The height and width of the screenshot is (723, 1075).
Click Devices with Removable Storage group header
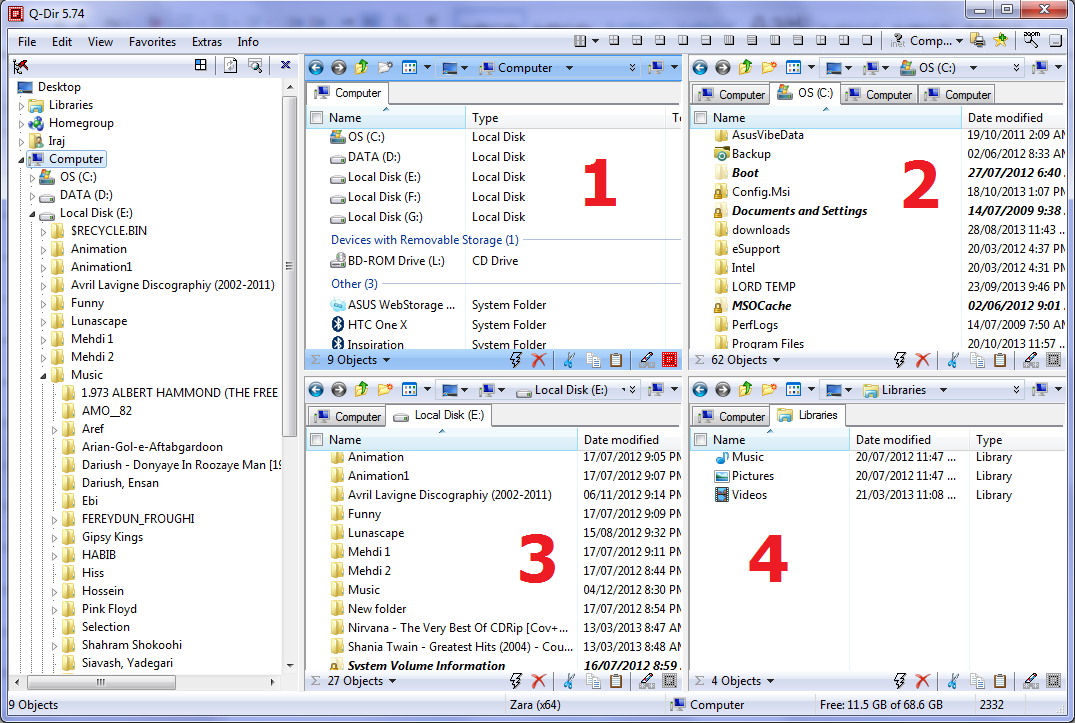coord(424,240)
